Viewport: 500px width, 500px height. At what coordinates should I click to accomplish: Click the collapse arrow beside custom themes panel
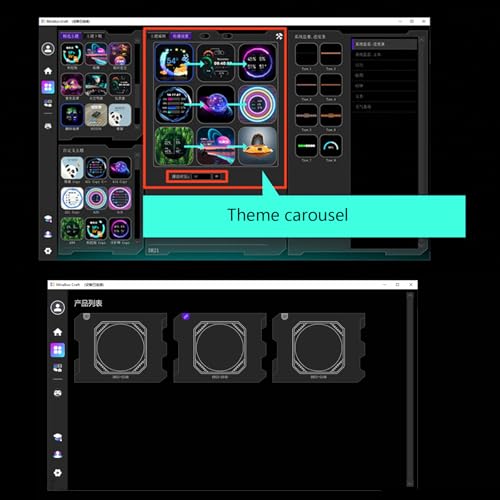tap(137, 155)
